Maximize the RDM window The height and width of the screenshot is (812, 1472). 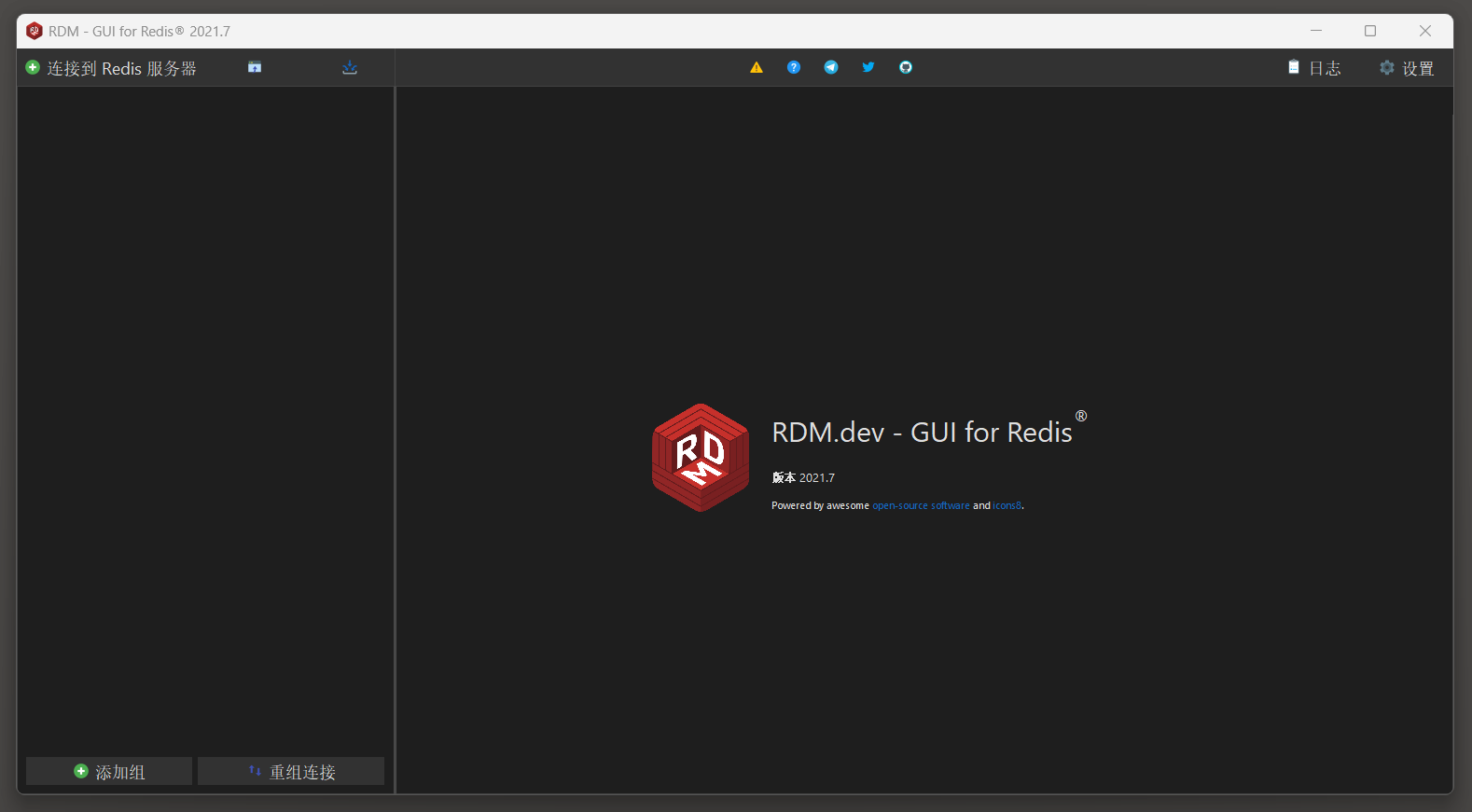[1370, 31]
